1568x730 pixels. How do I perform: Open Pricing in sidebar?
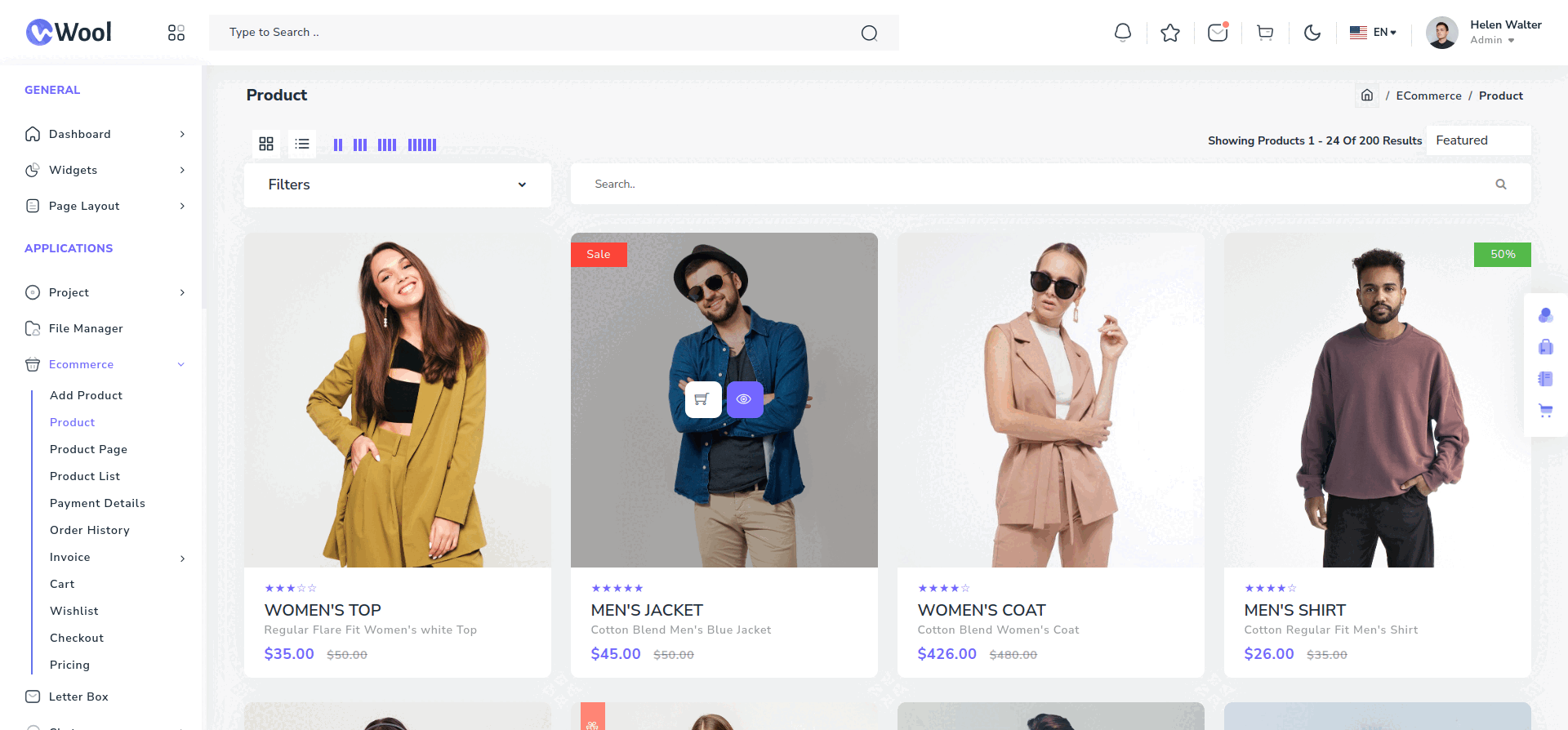[69, 665]
